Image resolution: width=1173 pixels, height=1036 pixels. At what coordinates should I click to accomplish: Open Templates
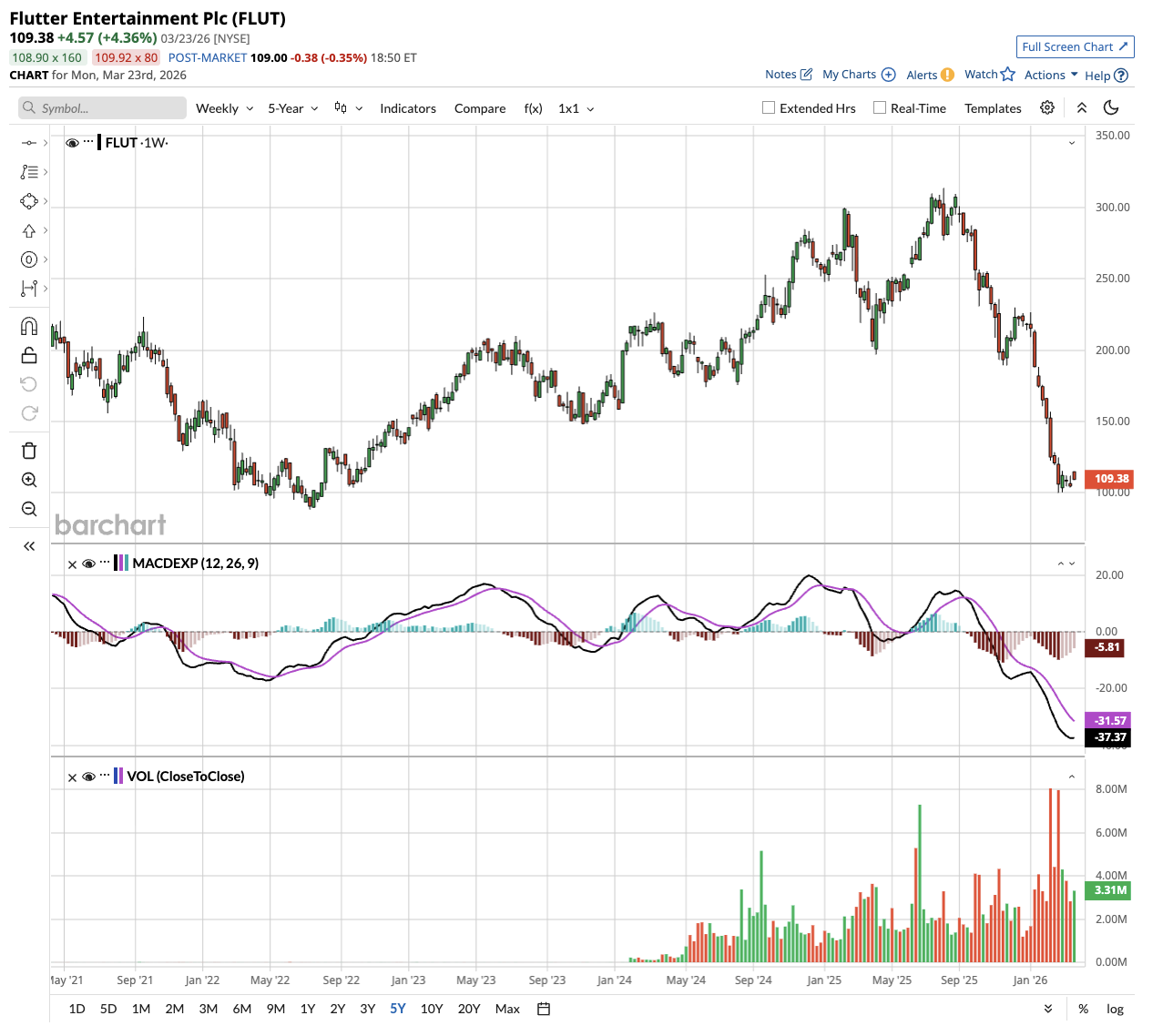(993, 108)
